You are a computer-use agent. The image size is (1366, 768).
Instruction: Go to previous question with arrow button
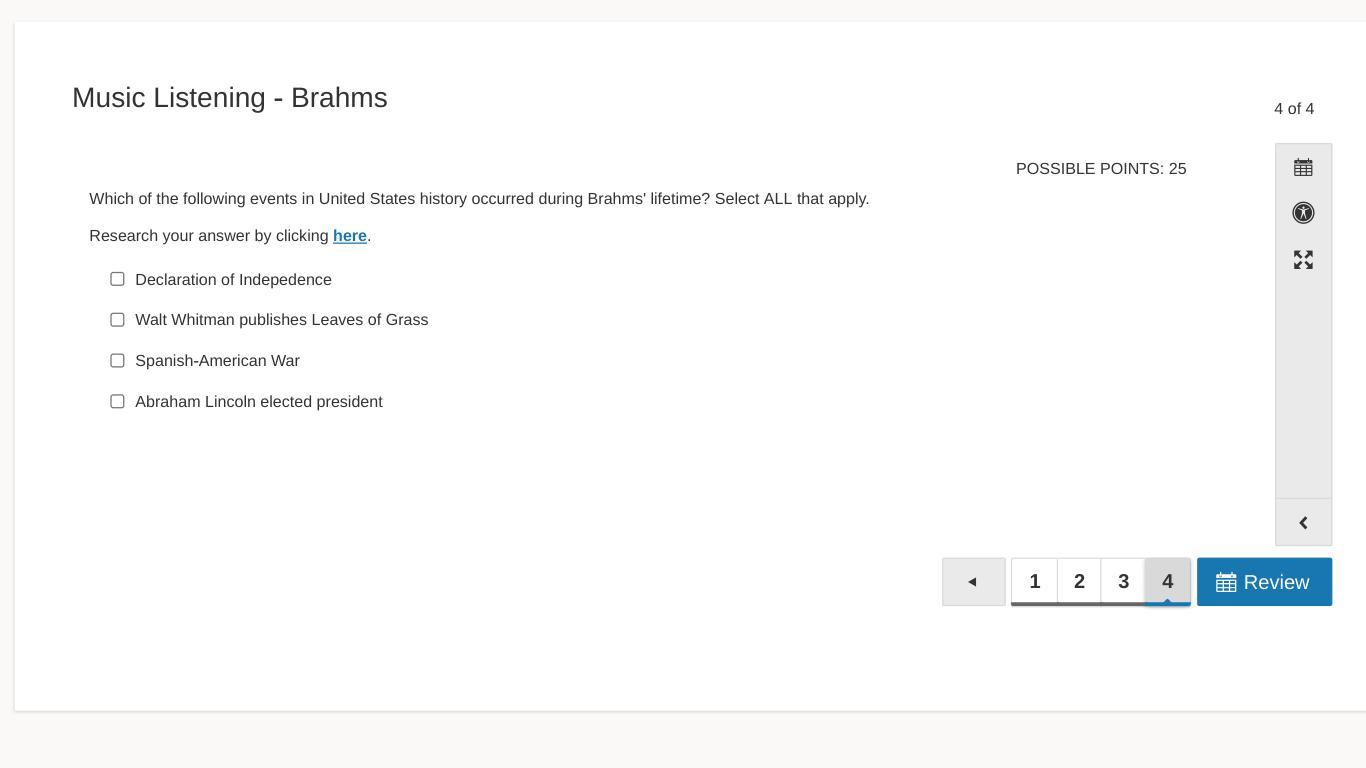(x=974, y=582)
